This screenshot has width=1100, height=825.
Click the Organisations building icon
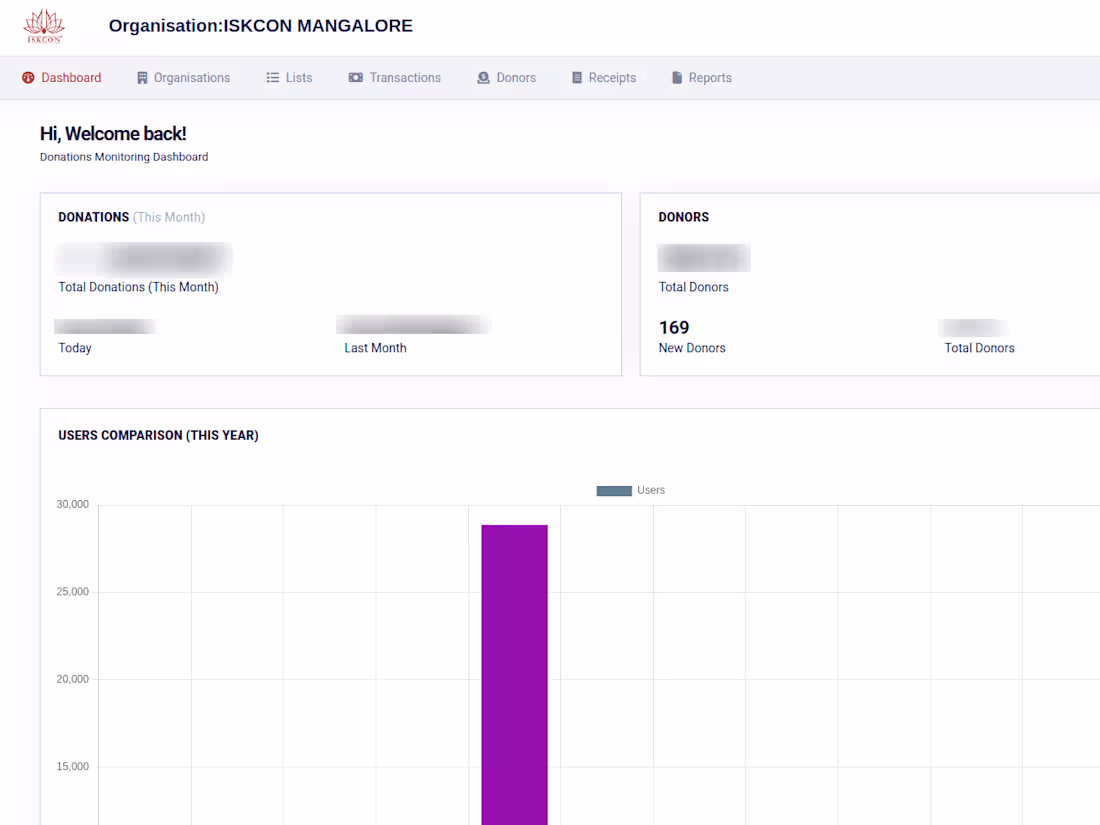pyautogui.click(x=142, y=78)
